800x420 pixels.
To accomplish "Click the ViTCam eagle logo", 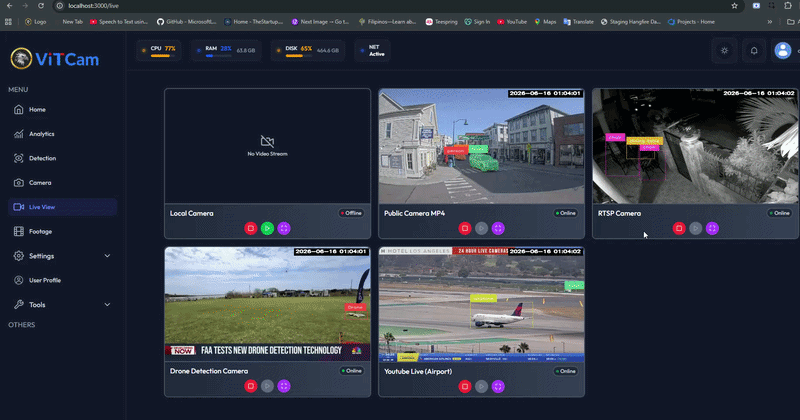I will point(21,59).
